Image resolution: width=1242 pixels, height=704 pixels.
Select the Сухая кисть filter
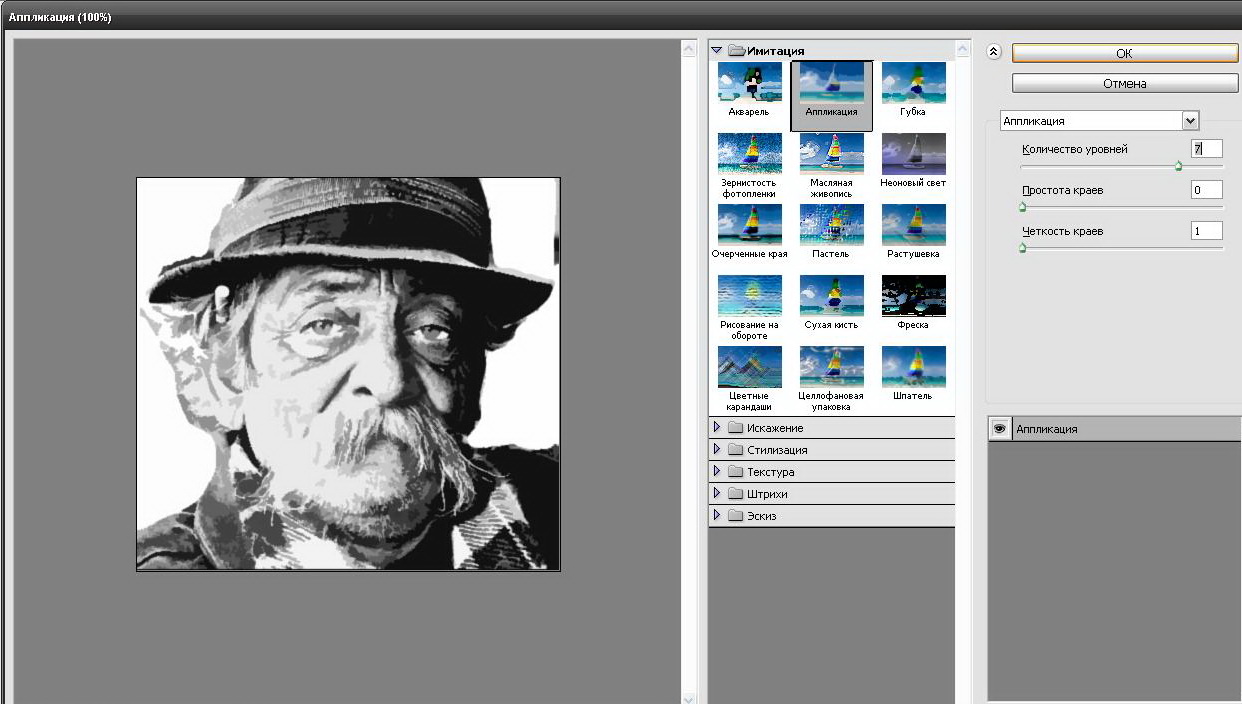pyautogui.click(x=831, y=296)
